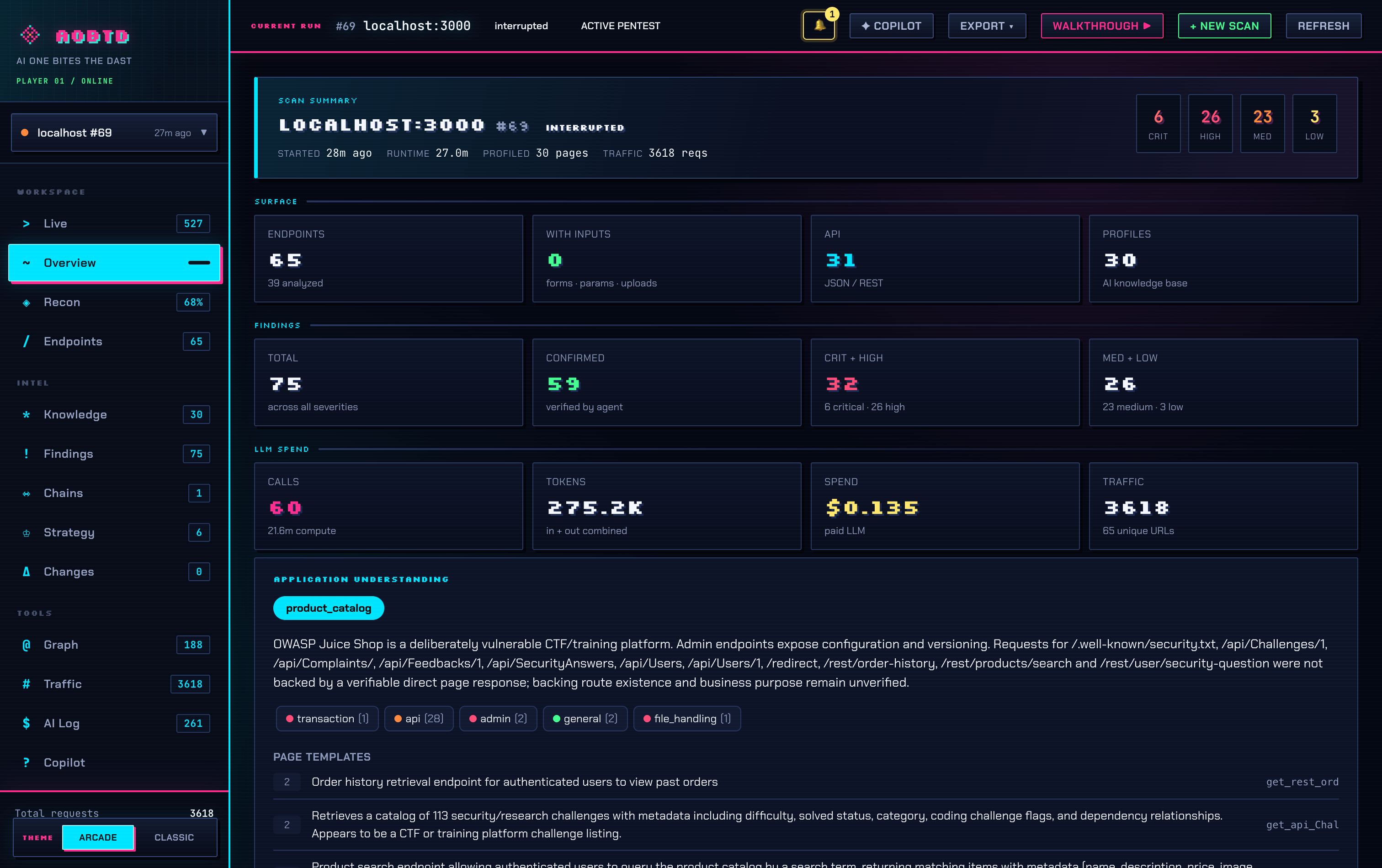
Task: Click the REFRESH button
Action: tap(1324, 26)
